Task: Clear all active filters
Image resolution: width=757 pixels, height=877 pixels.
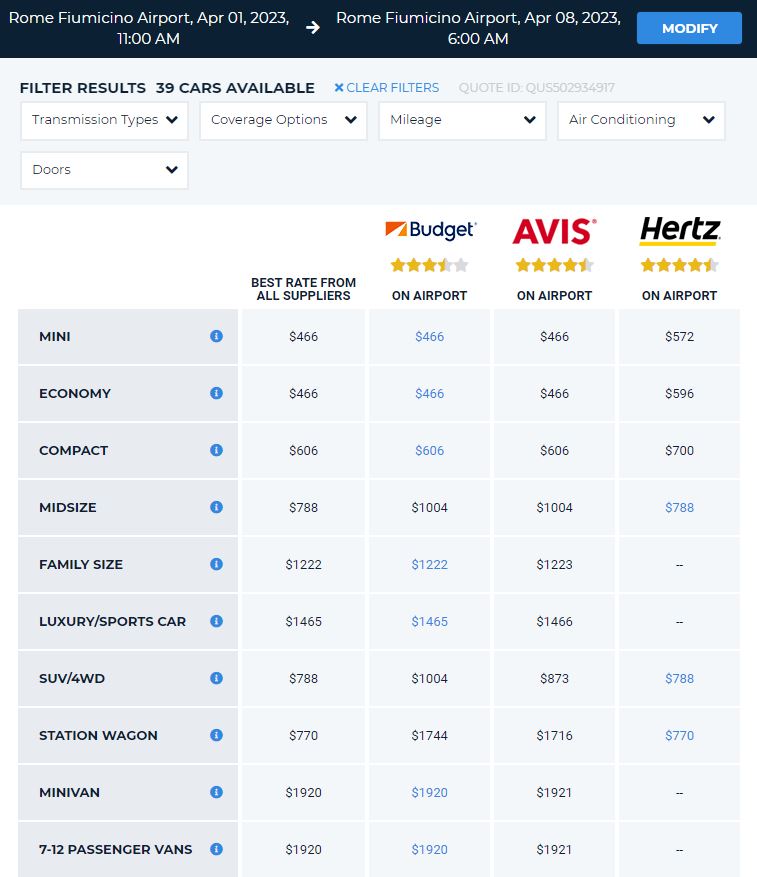Action: point(386,88)
